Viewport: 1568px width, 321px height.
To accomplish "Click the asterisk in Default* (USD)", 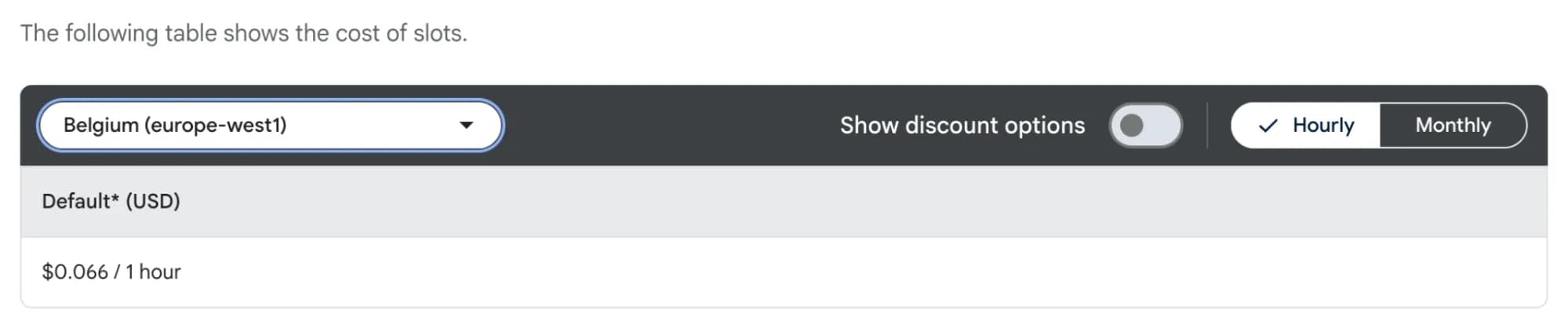I will [x=115, y=198].
